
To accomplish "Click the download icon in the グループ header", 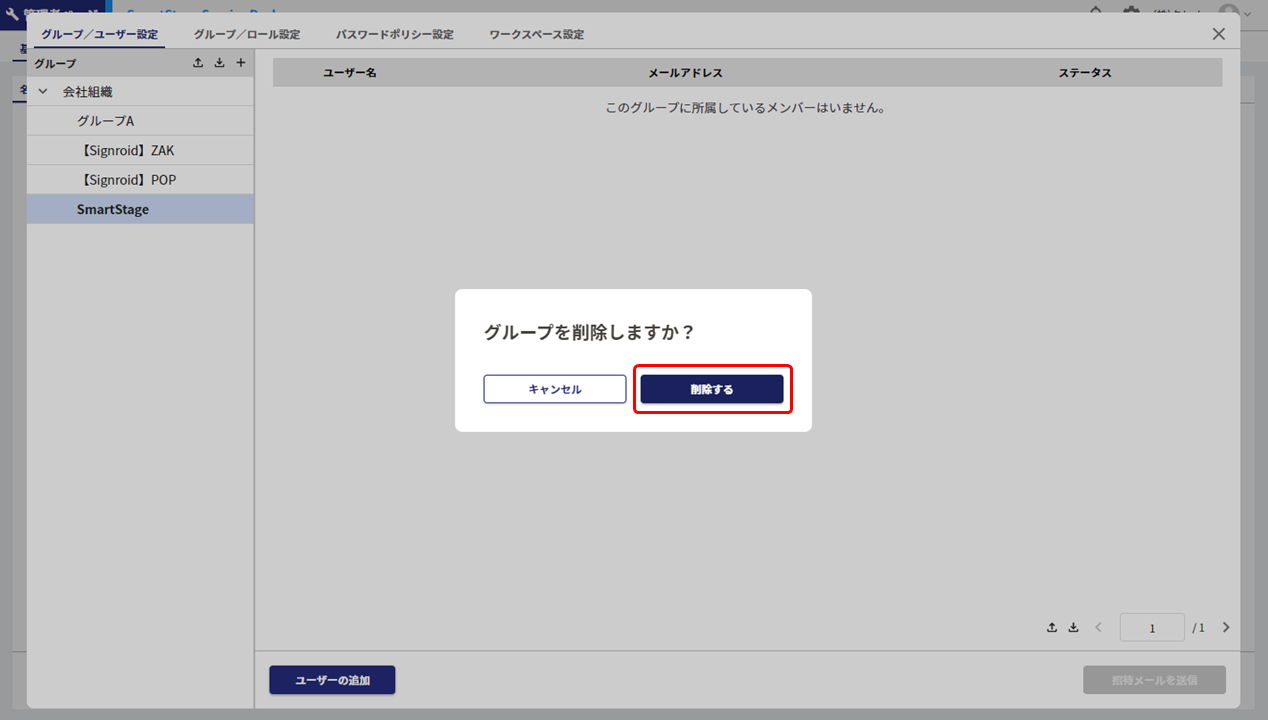I will point(219,63).
